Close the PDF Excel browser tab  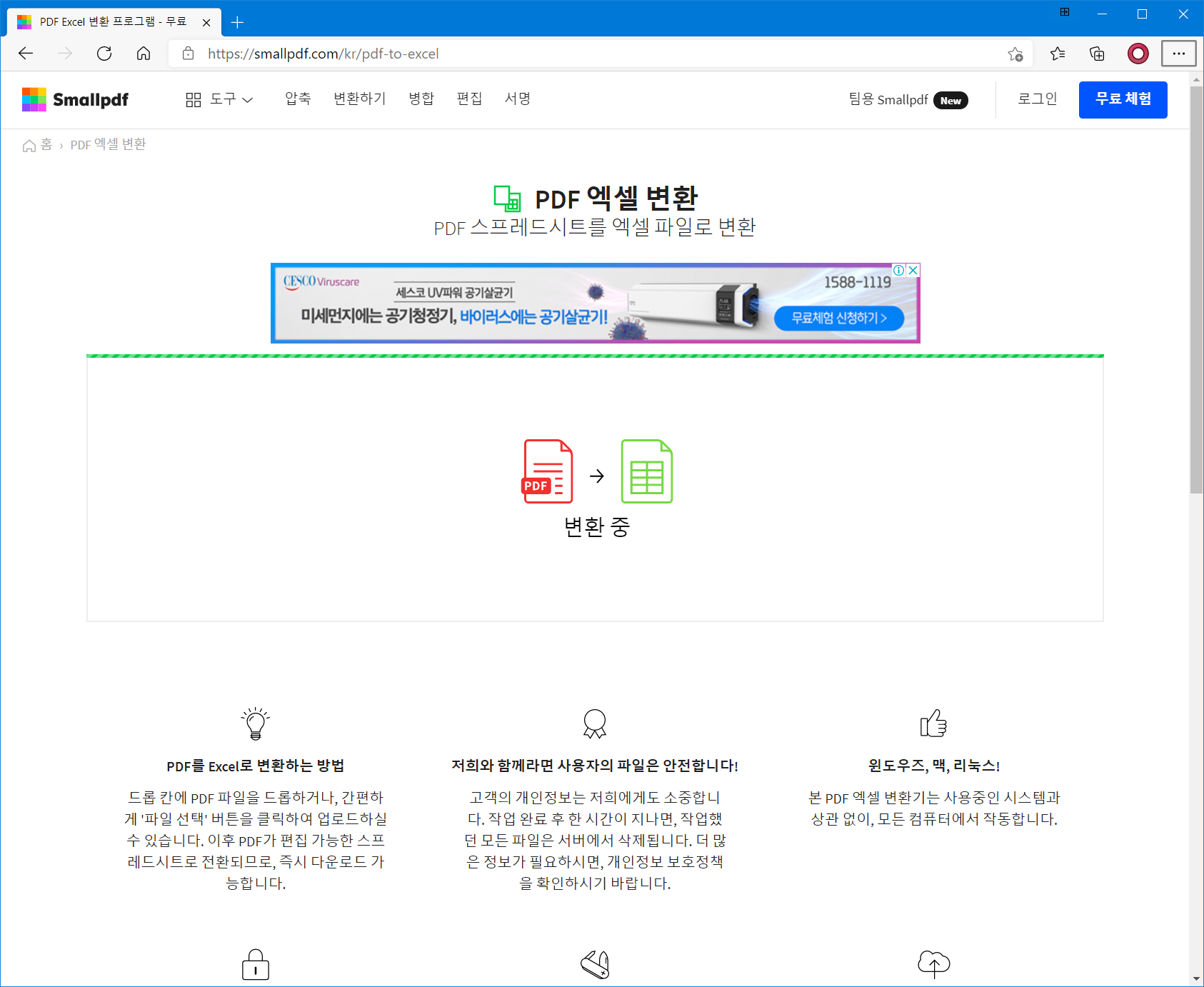(x=206, y=23)
